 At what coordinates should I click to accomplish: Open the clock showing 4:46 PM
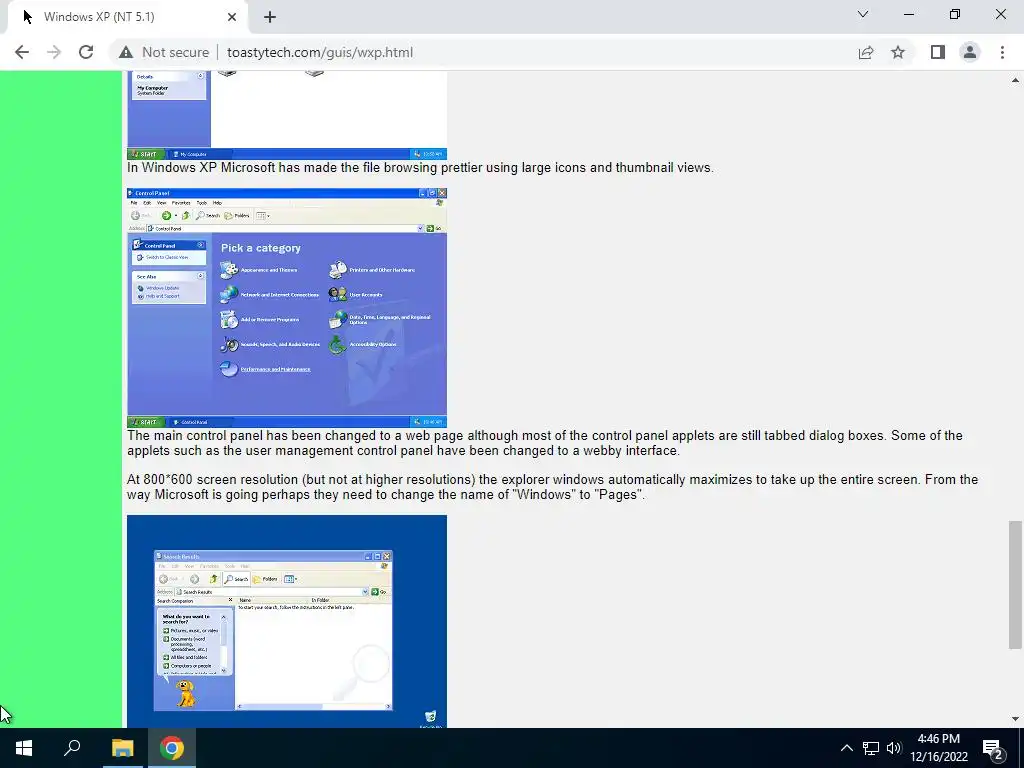pos(938,748)
